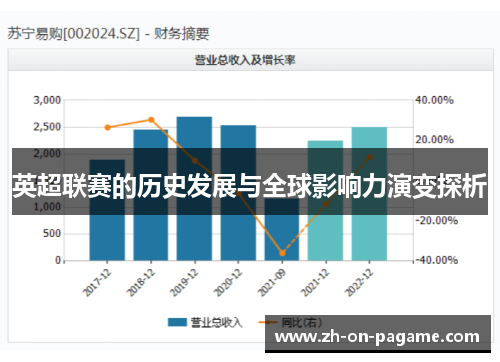
Task: Click the 2017-12 x-axis label
Action: (97, 283)
